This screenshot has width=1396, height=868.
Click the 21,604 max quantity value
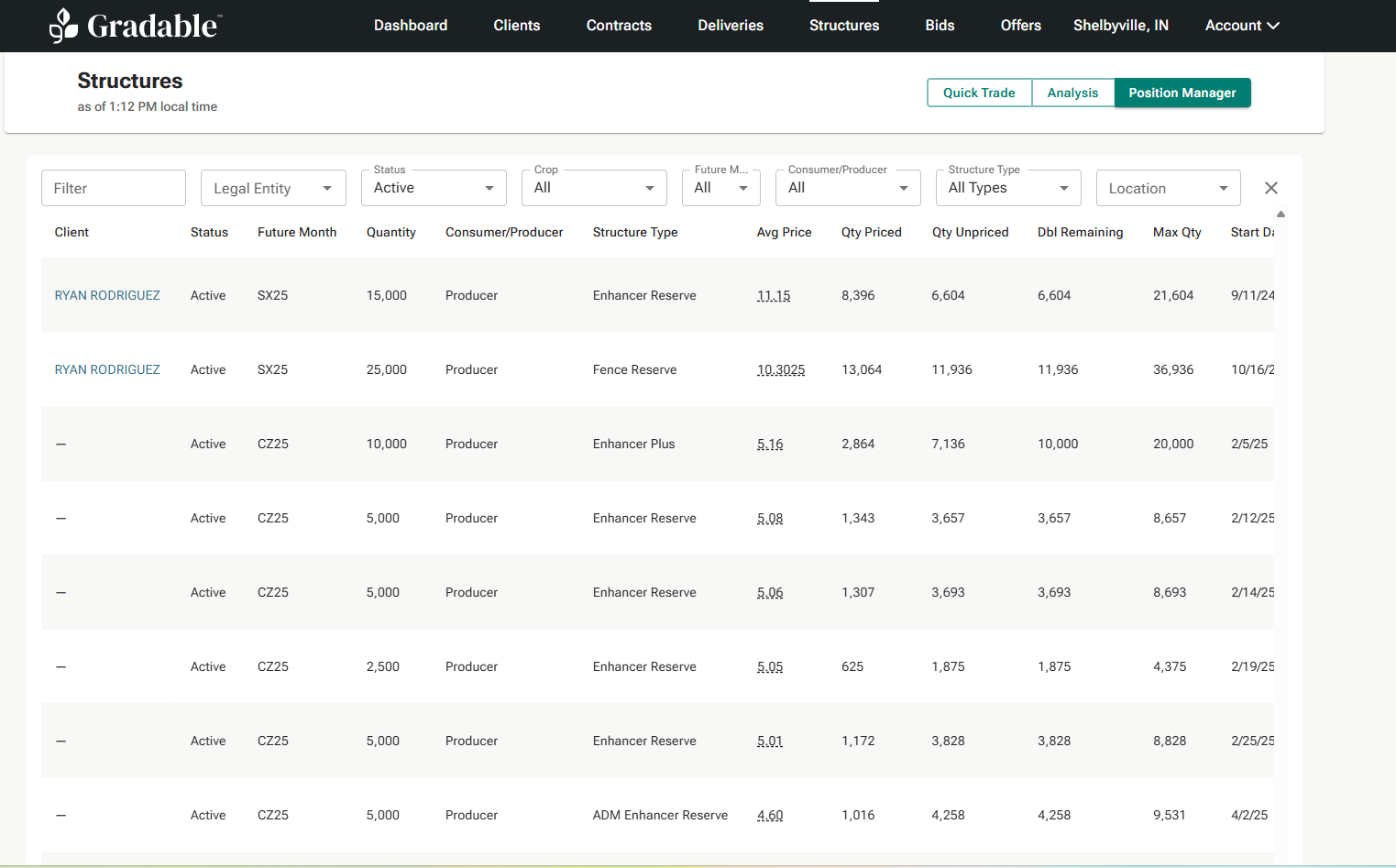(x=1173, y=295)
